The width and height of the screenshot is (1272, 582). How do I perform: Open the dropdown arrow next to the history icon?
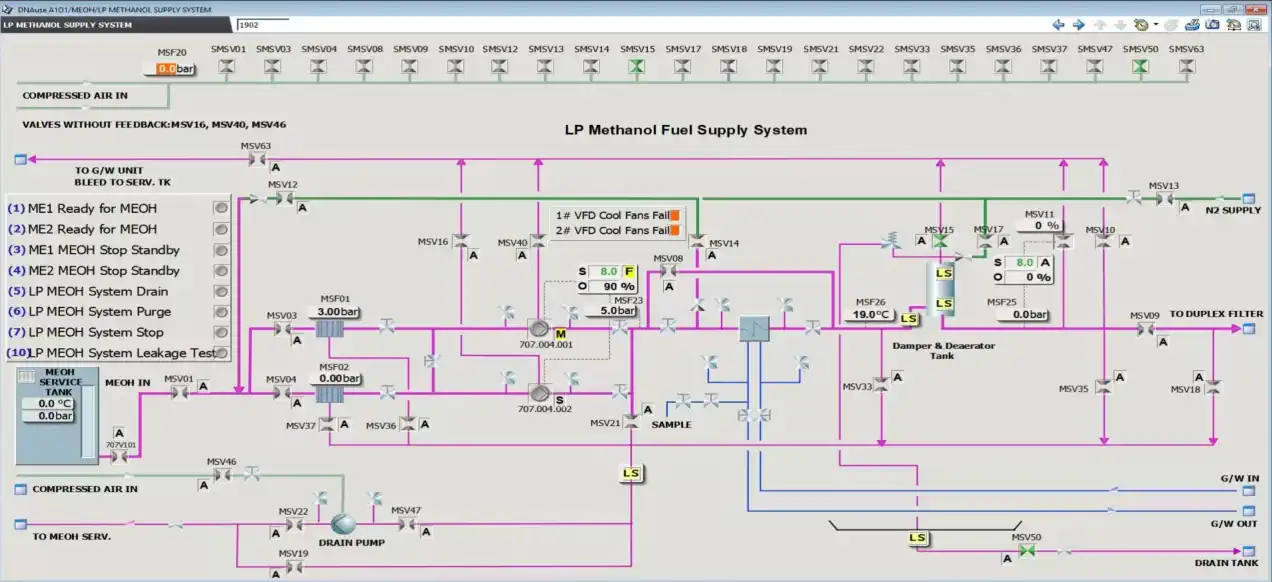click(1155, 23)
